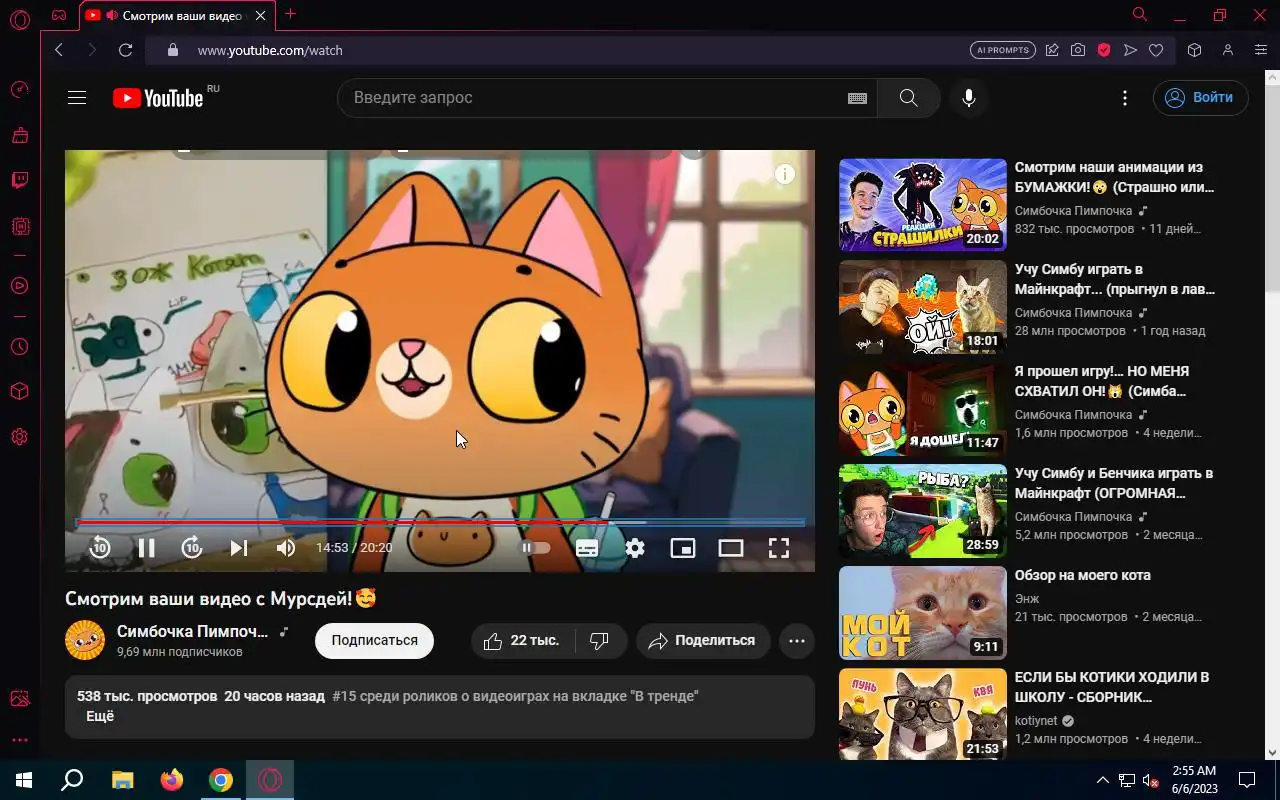1280x800 pixels.
Task: Like the video (22 тыс.)
Action: click(522, 641)
